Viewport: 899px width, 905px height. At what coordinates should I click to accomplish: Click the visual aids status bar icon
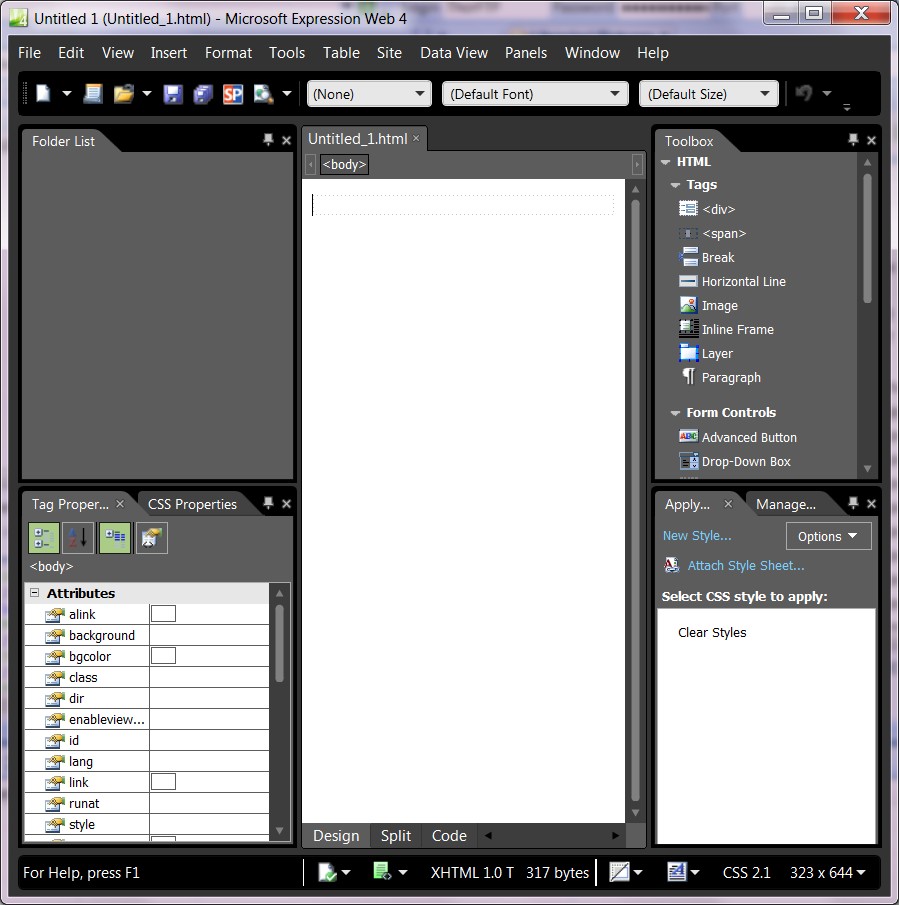619,872
